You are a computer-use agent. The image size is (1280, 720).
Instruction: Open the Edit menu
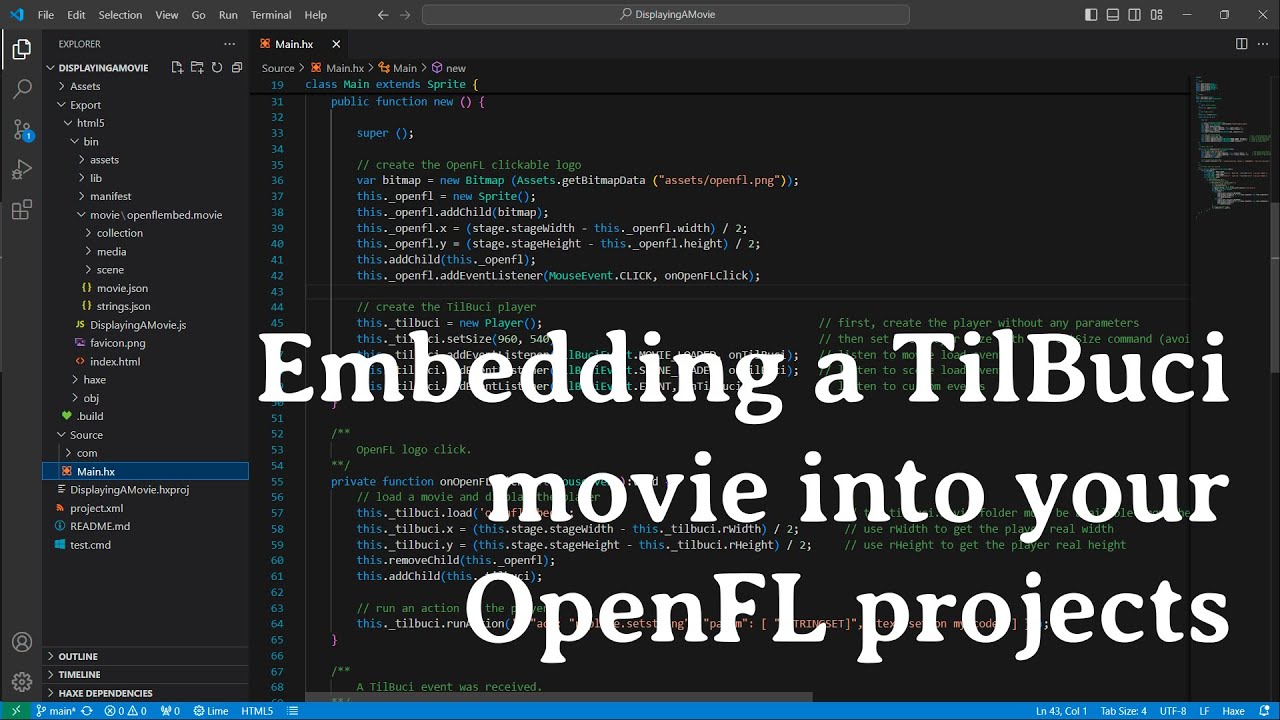pos(77,15)
